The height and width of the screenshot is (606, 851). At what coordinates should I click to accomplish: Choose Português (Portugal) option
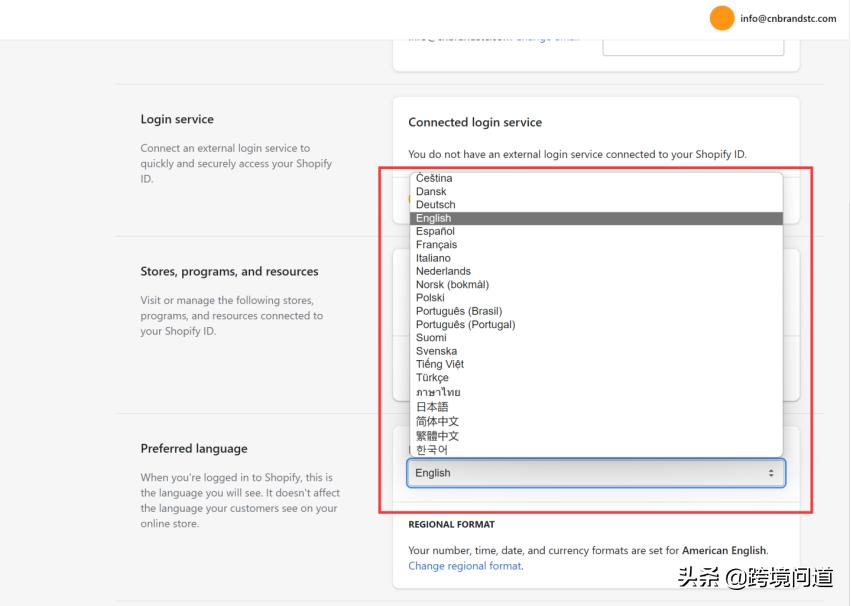click(465, 325)
